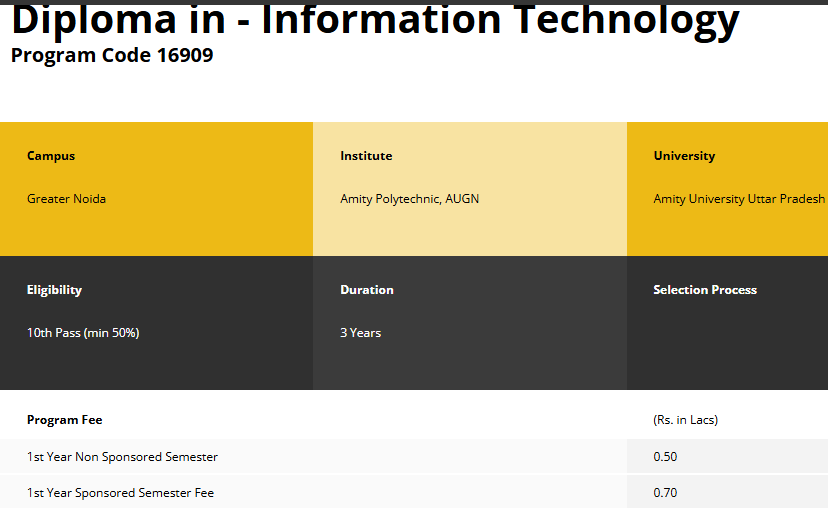This screenshot has width=828, height=508.
Task: Click the 3 Years duration value
Action: pos(360,333)
